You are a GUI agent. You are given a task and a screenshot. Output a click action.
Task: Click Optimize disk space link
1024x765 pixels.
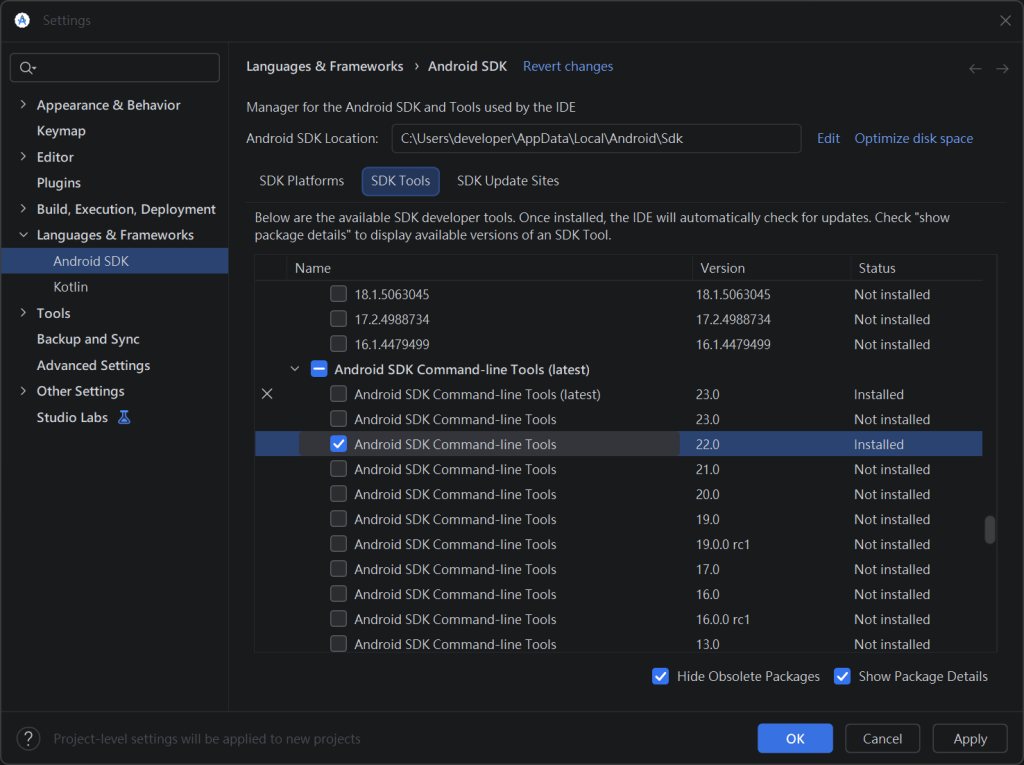point(914,138)
